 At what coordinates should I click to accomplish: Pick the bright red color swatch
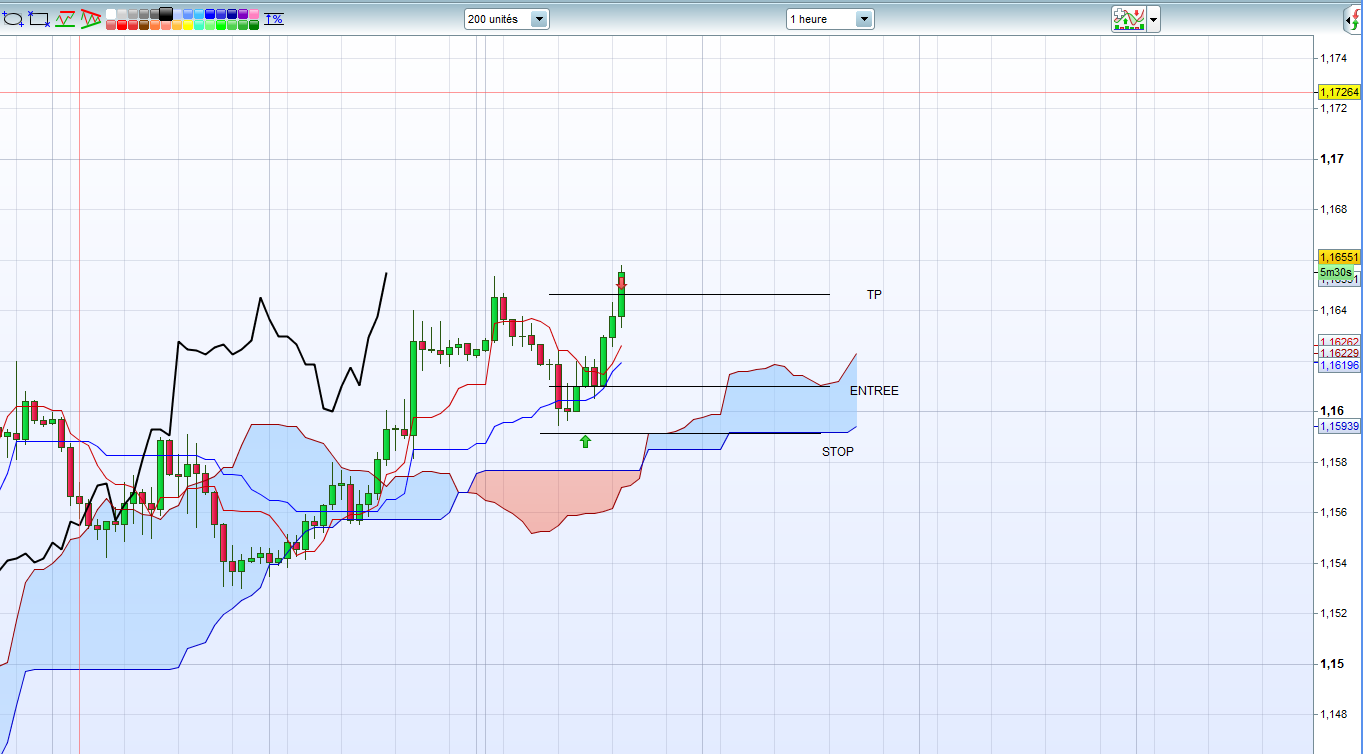122,25
